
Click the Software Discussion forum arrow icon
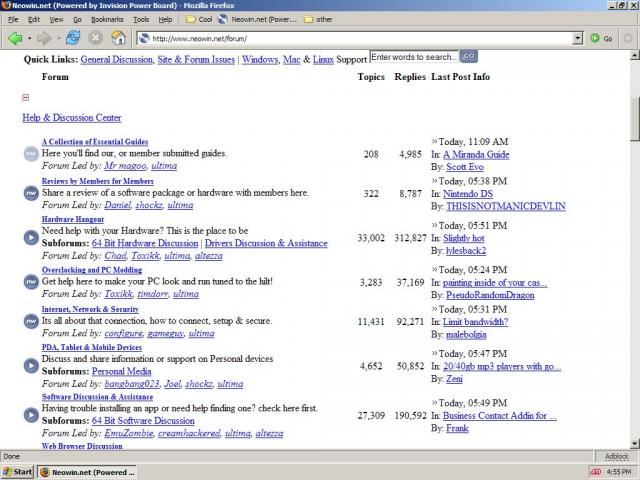[x=31, y=415]
